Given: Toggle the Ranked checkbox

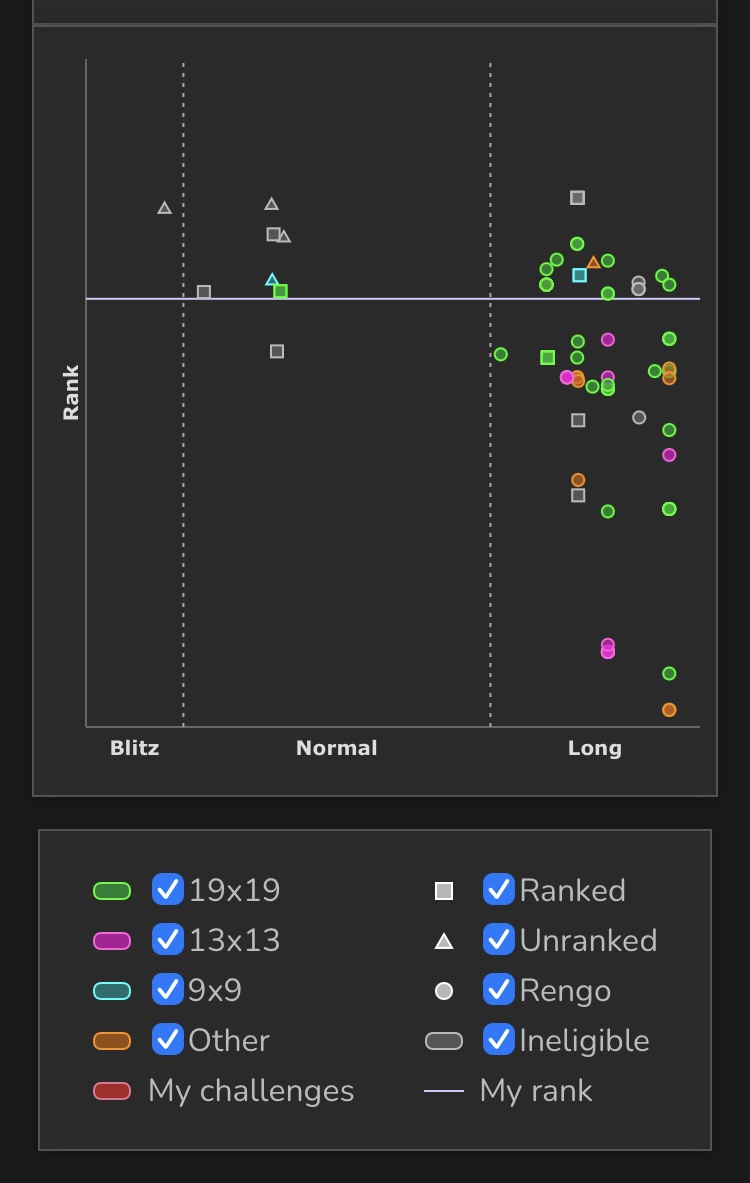Looking at the screenshot, I should (499, 890).
